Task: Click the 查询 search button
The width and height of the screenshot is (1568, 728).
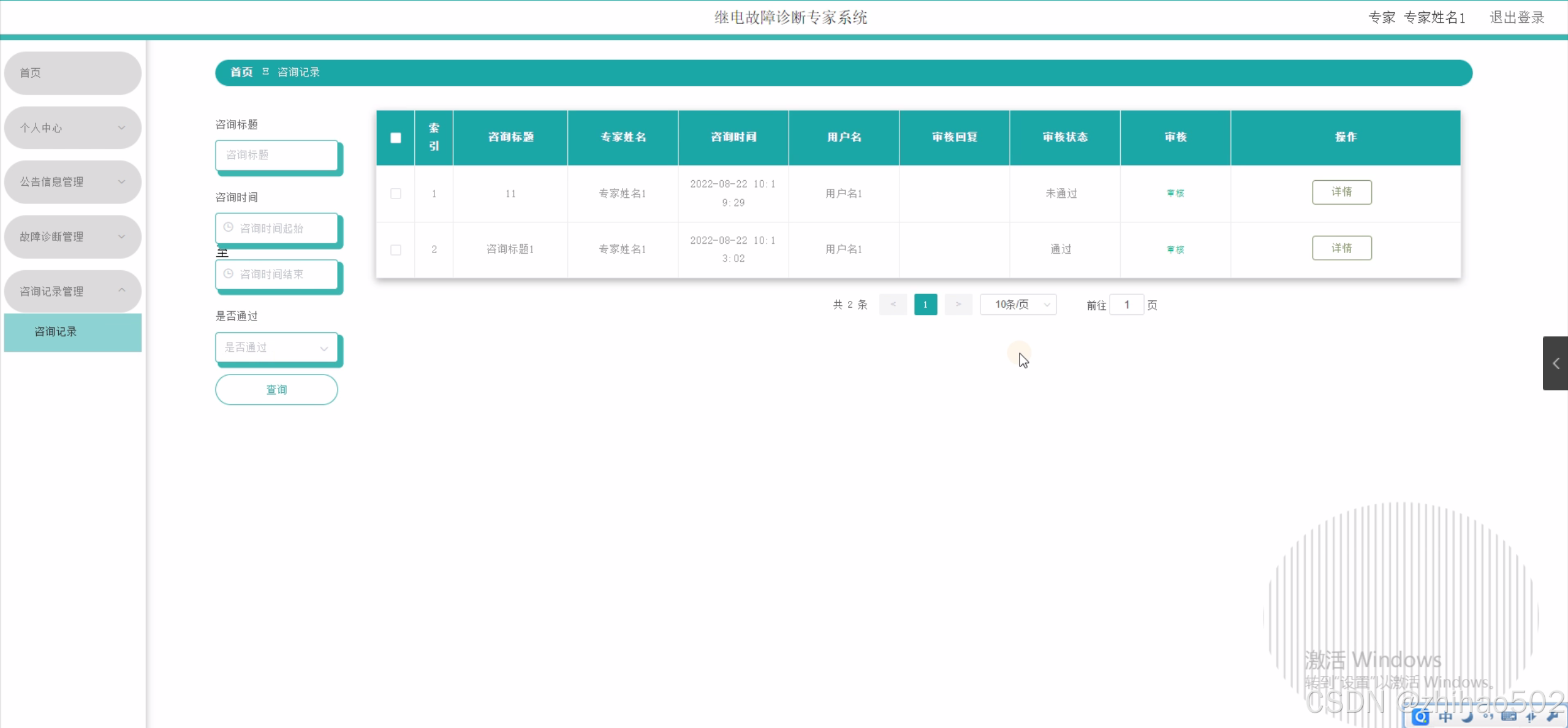Action: point(276,390)
